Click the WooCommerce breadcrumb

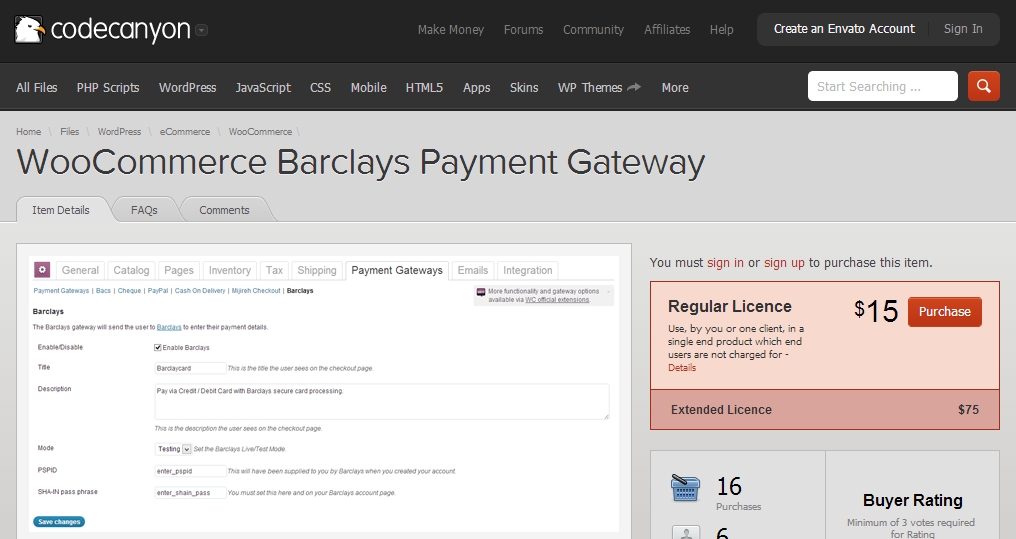click(260, 132)
